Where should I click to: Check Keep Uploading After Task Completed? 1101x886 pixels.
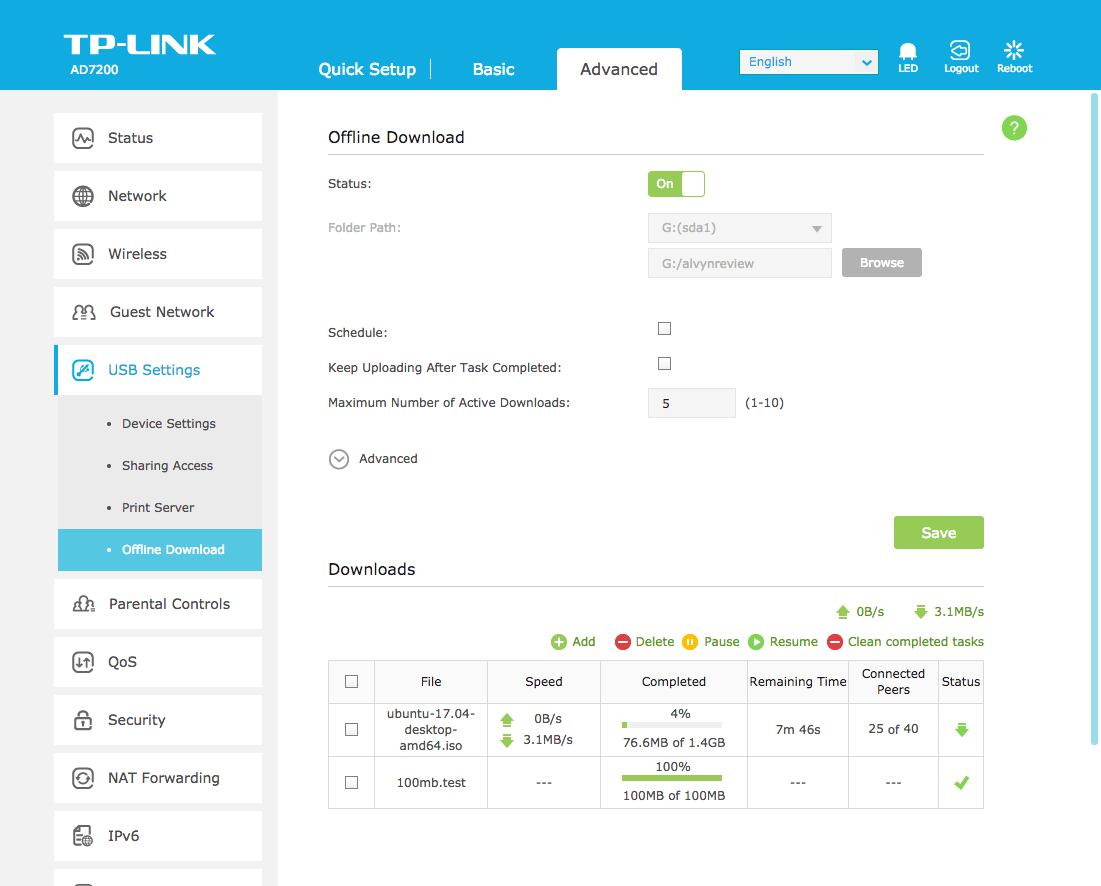point(665,364)
